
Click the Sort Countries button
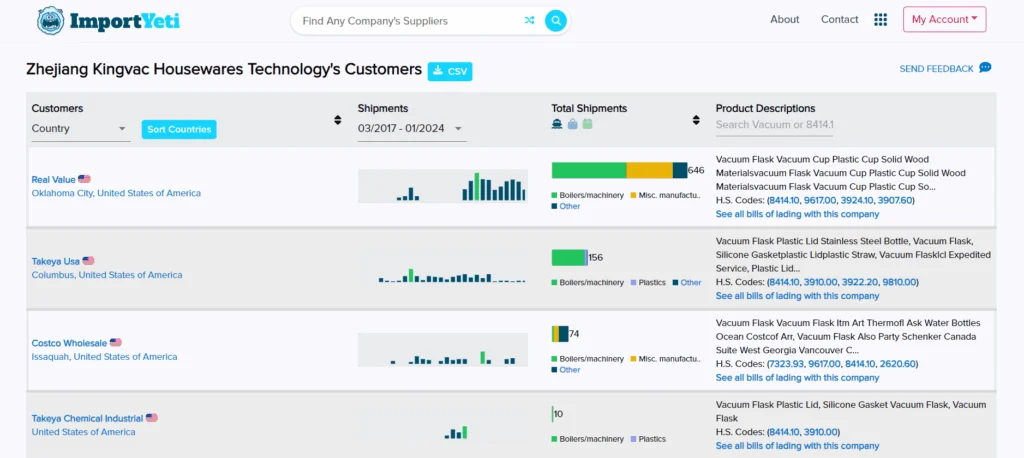point(179,129)
